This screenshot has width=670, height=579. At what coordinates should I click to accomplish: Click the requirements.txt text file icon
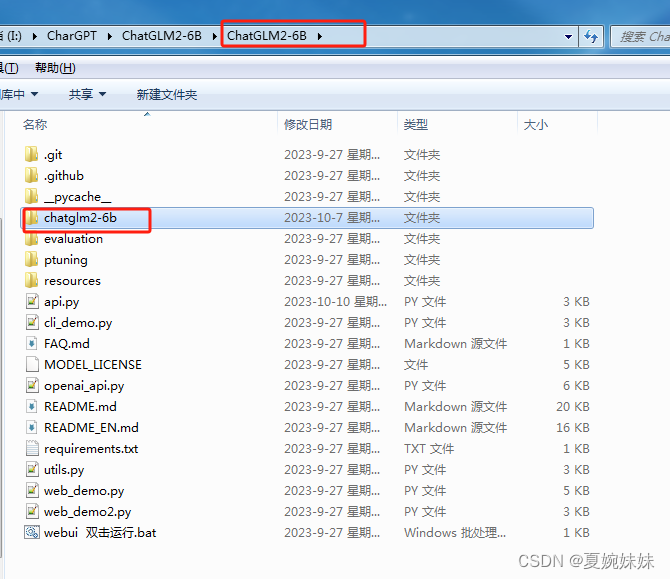32,448
